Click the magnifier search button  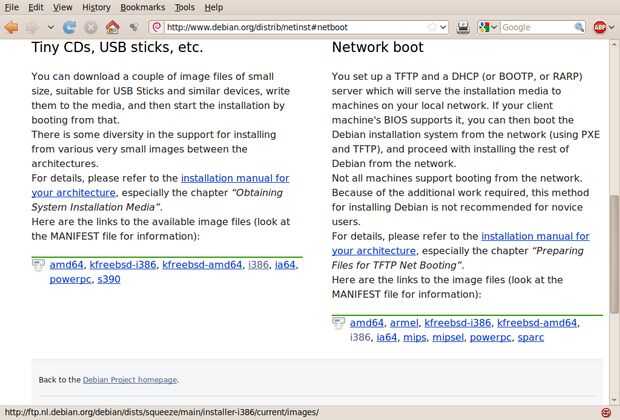(579, 27)
